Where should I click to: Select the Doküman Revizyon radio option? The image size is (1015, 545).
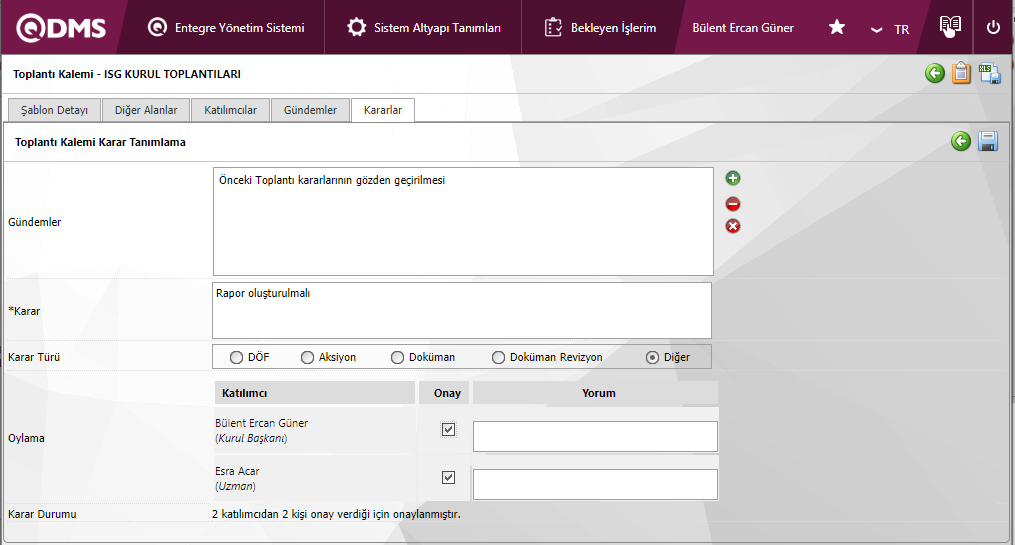click(x=498, y=357)
